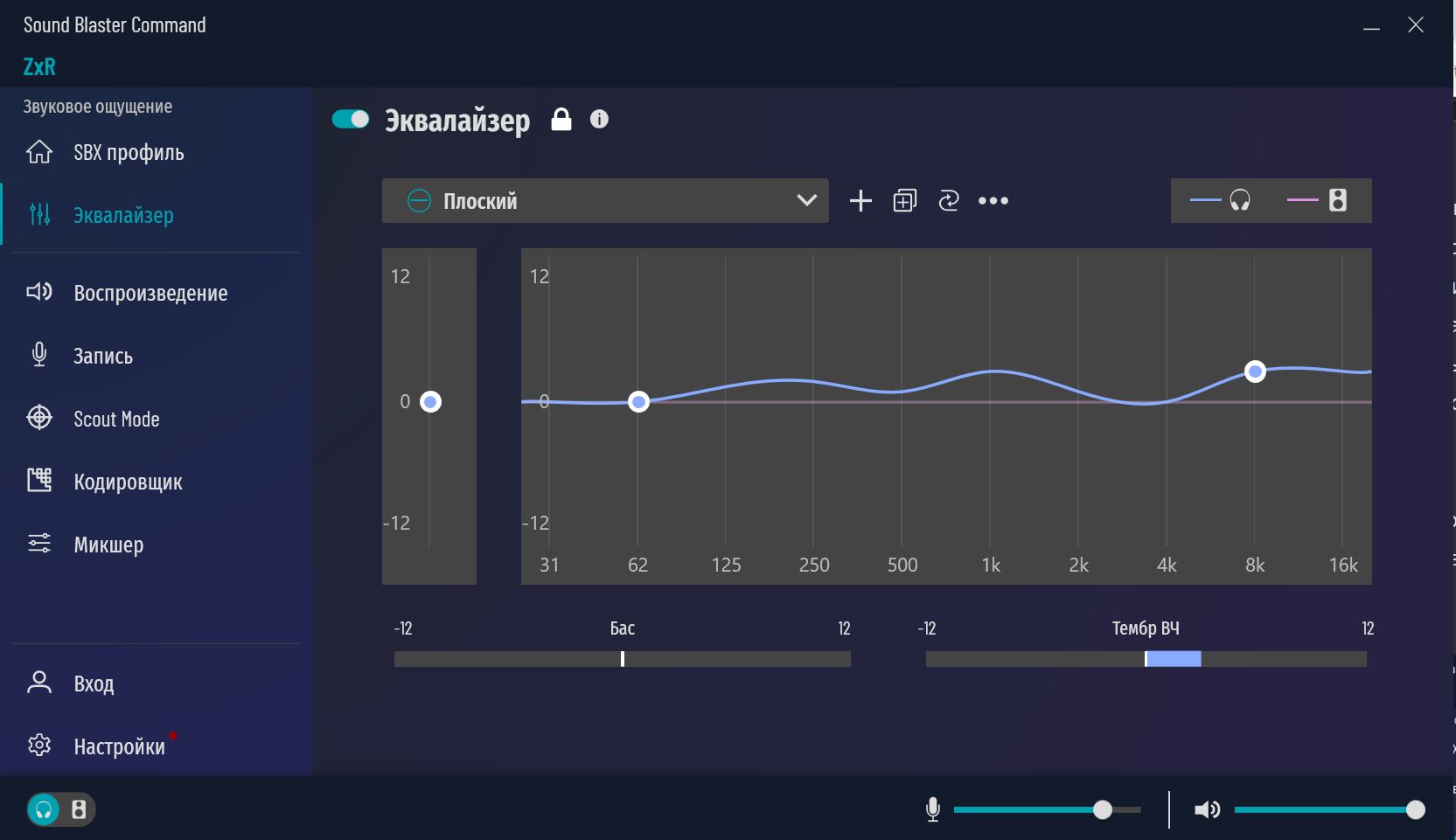The image size is (1456, 840).
Task: Click the Тембр ВЧ treble slider
Action: point(1146,659)
